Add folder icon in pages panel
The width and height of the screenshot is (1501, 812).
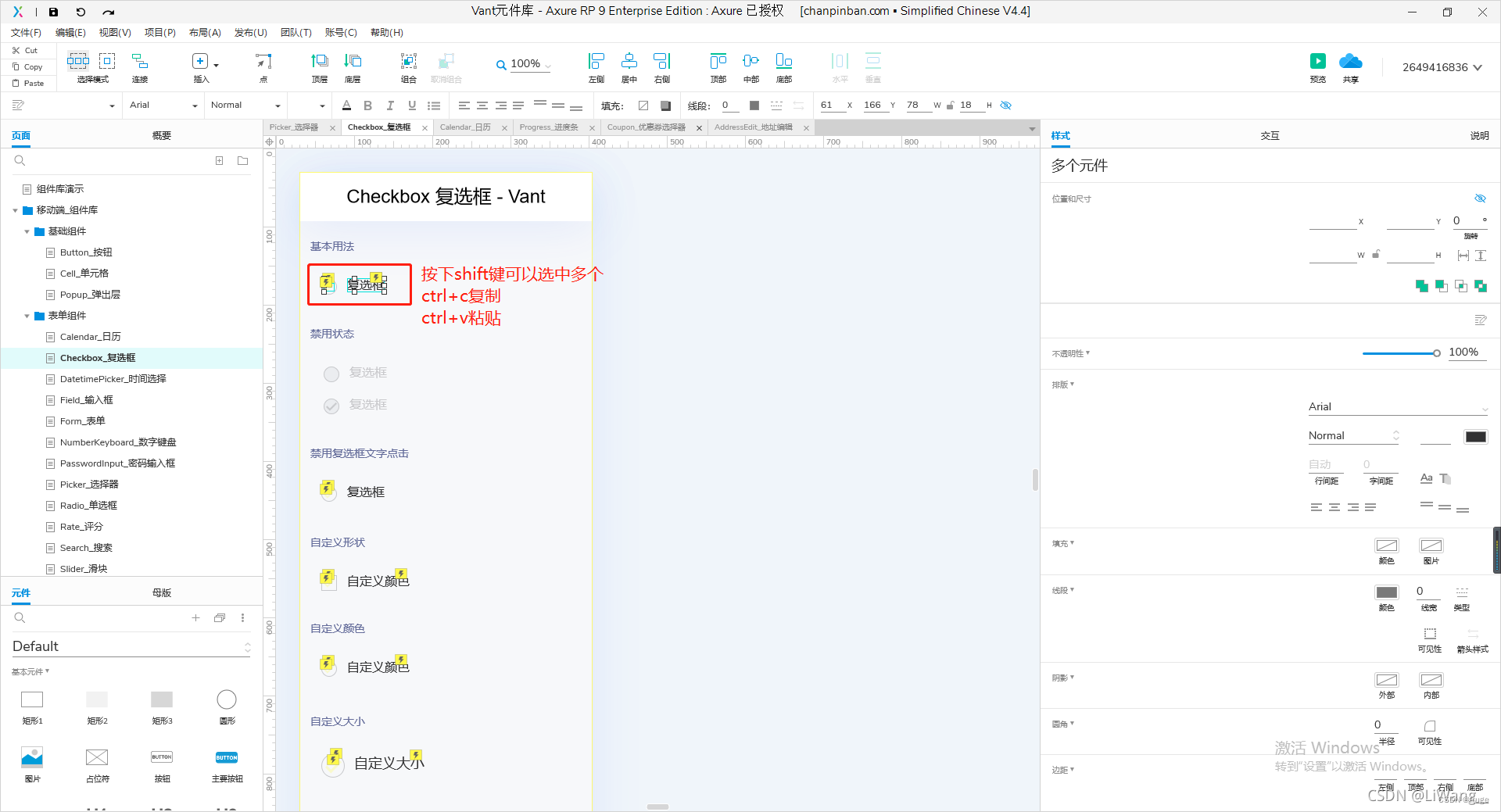coord(243,160)
